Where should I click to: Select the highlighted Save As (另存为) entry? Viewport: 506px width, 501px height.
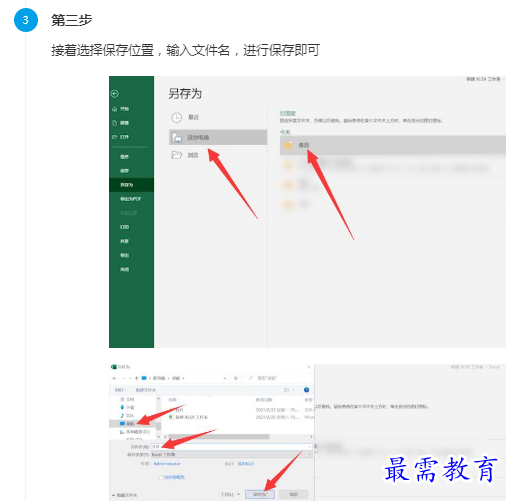click(x=131, y=185)
